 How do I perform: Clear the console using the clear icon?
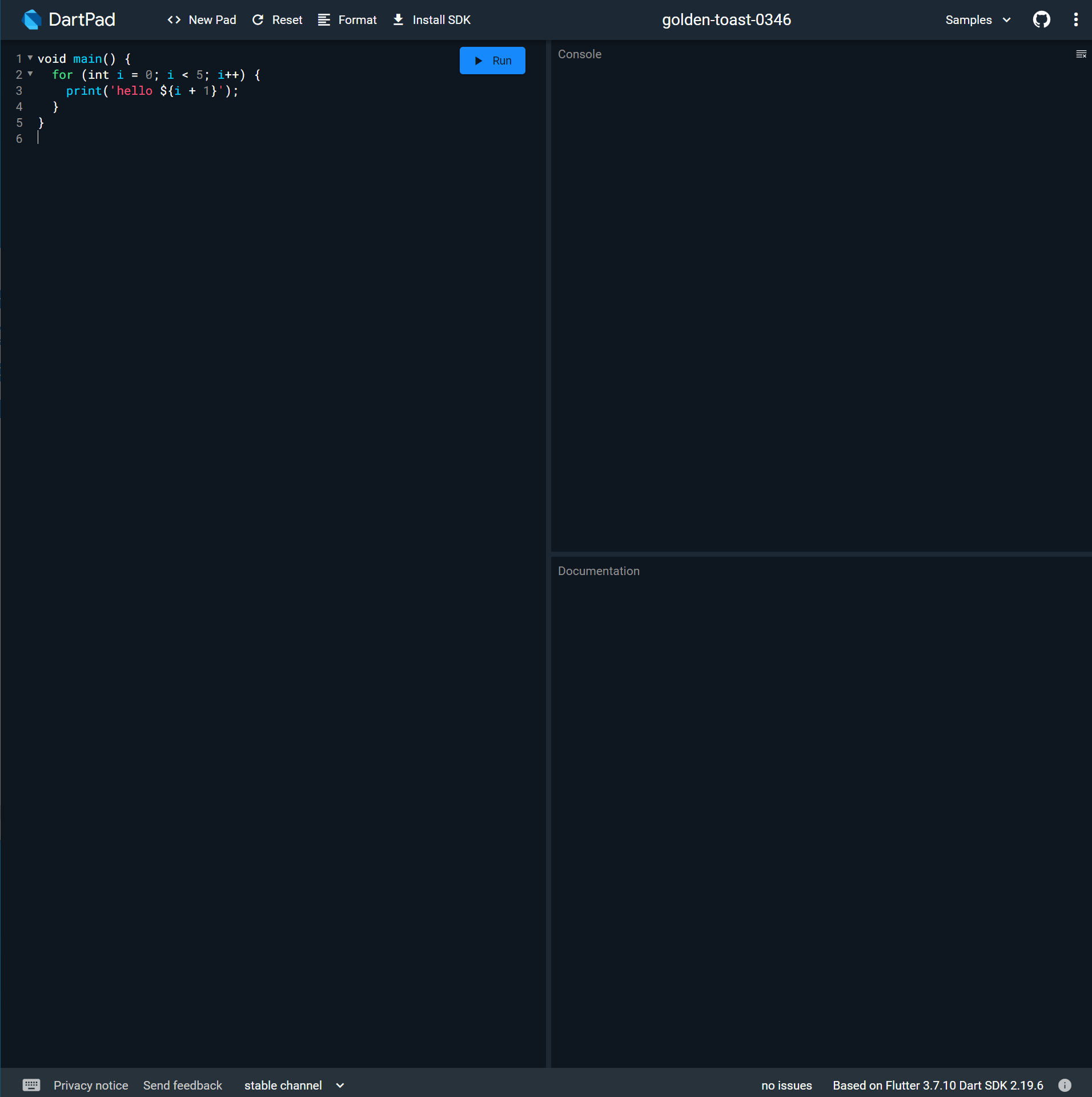click(1081, 54)
